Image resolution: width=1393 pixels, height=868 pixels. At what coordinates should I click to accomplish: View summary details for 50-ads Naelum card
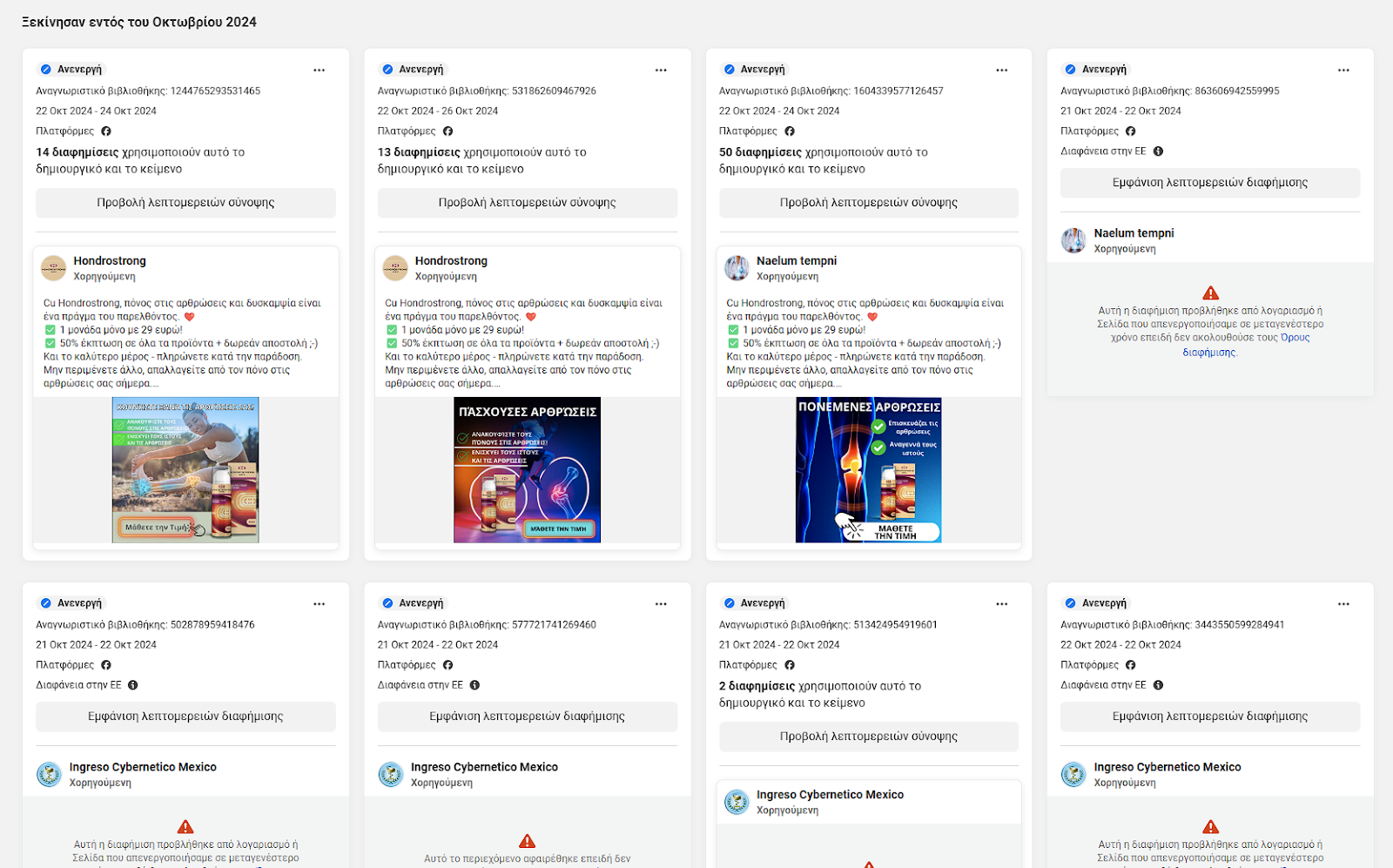point(868,203)
